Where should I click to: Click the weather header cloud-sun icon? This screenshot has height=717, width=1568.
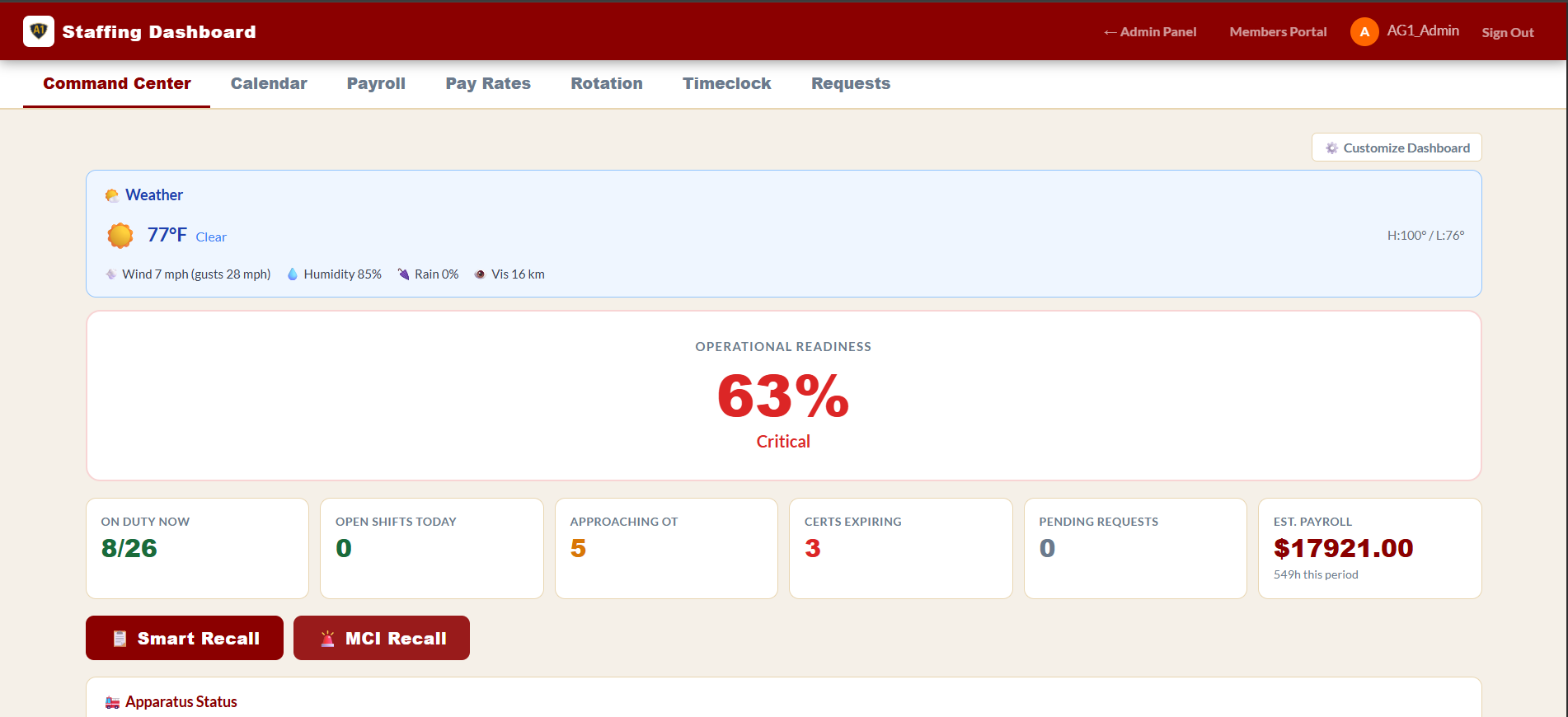point(112,195)
